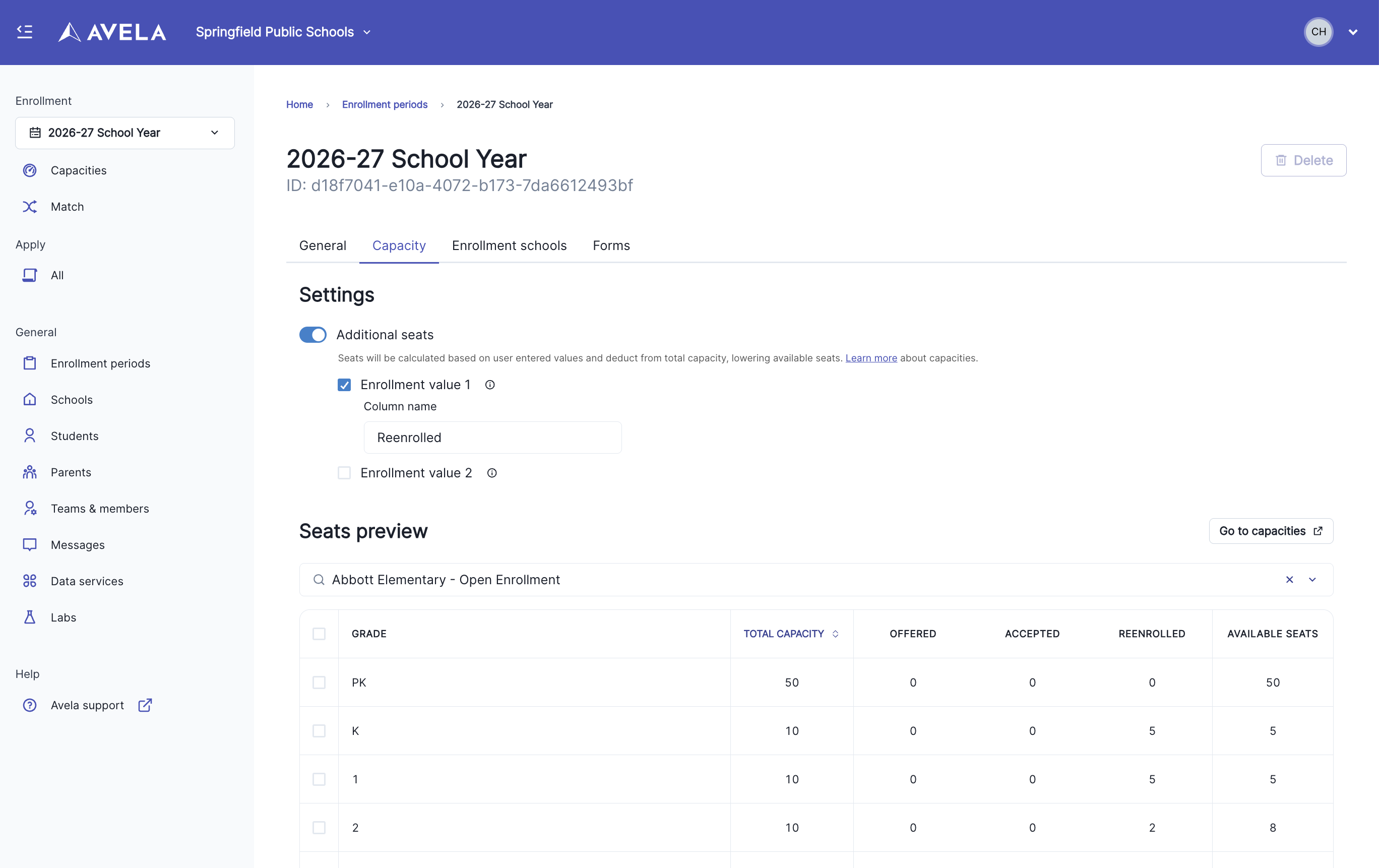1379x868 pixels.
Task: Open the Forms tab
Action: [611, 245]
